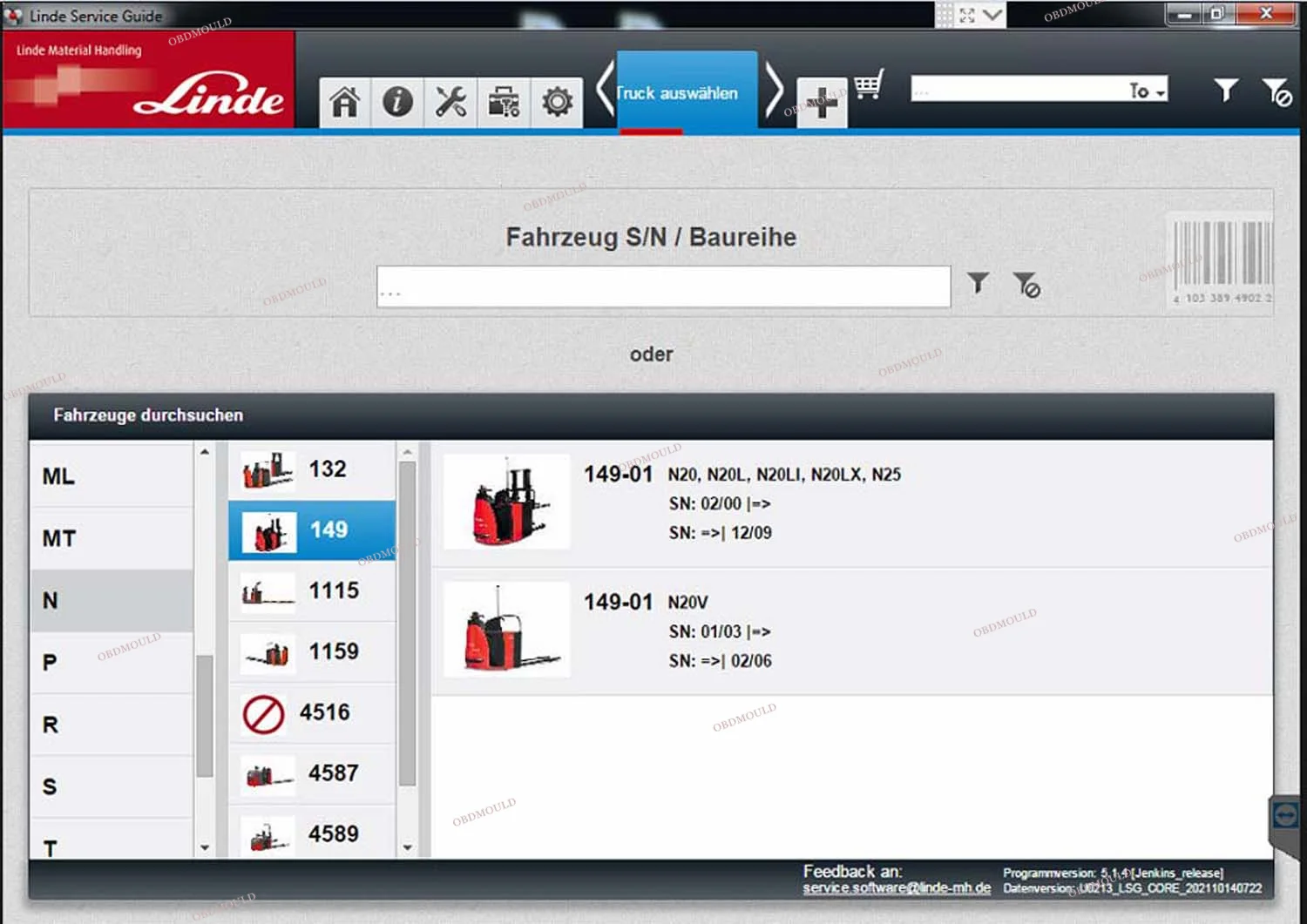Open the service.software@linde-mh.de feedback link
The height and width of the screenshot is (924, 1307).
(x=897, y=887)
